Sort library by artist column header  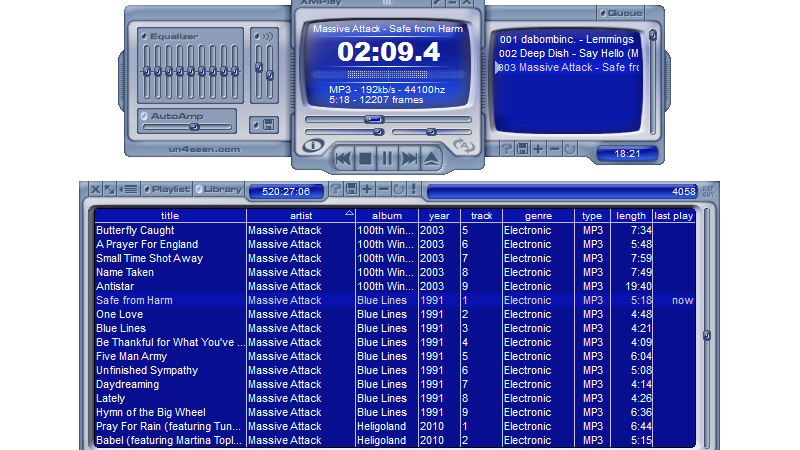(301, 216)
